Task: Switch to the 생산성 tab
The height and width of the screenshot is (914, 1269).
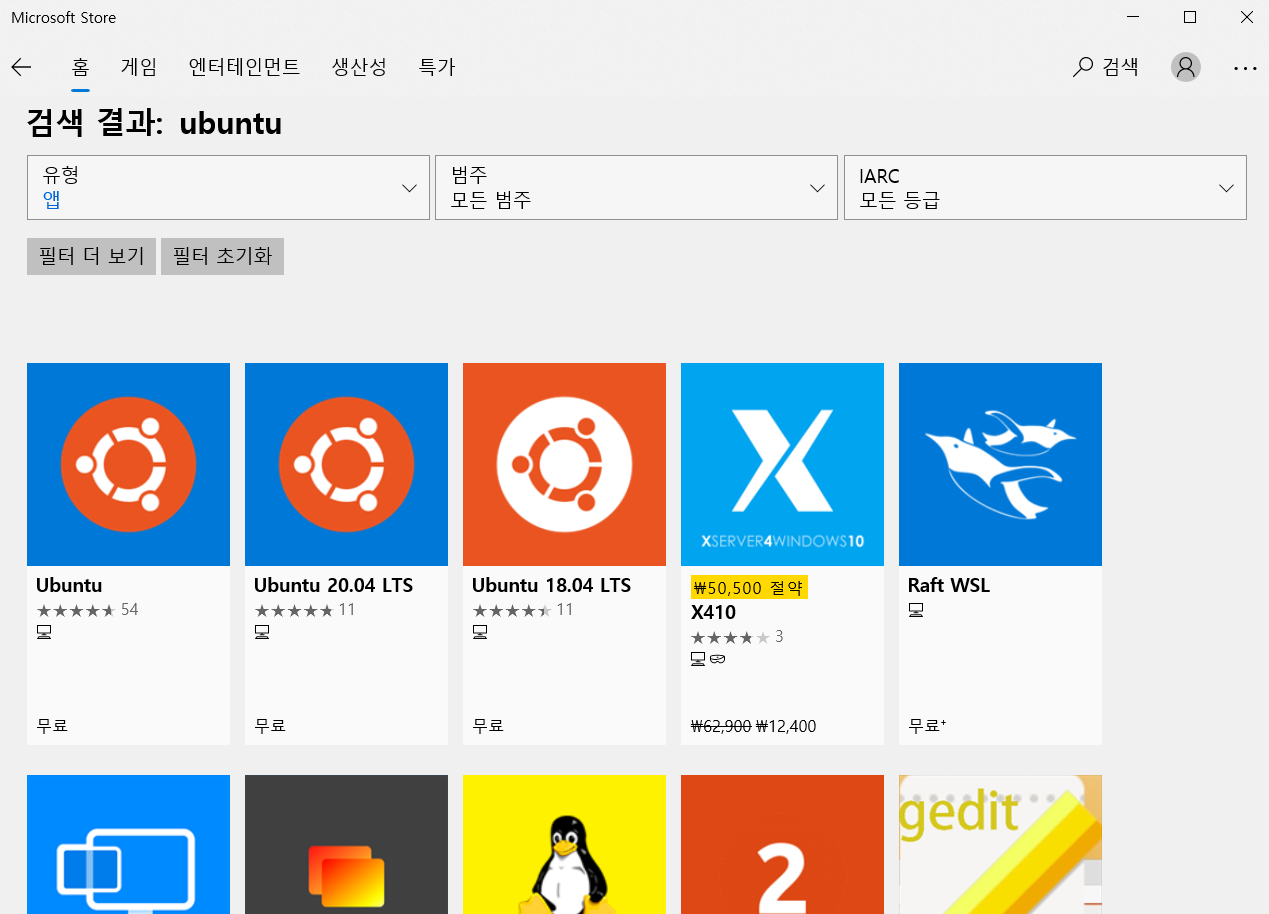Action: coord(359,67)
